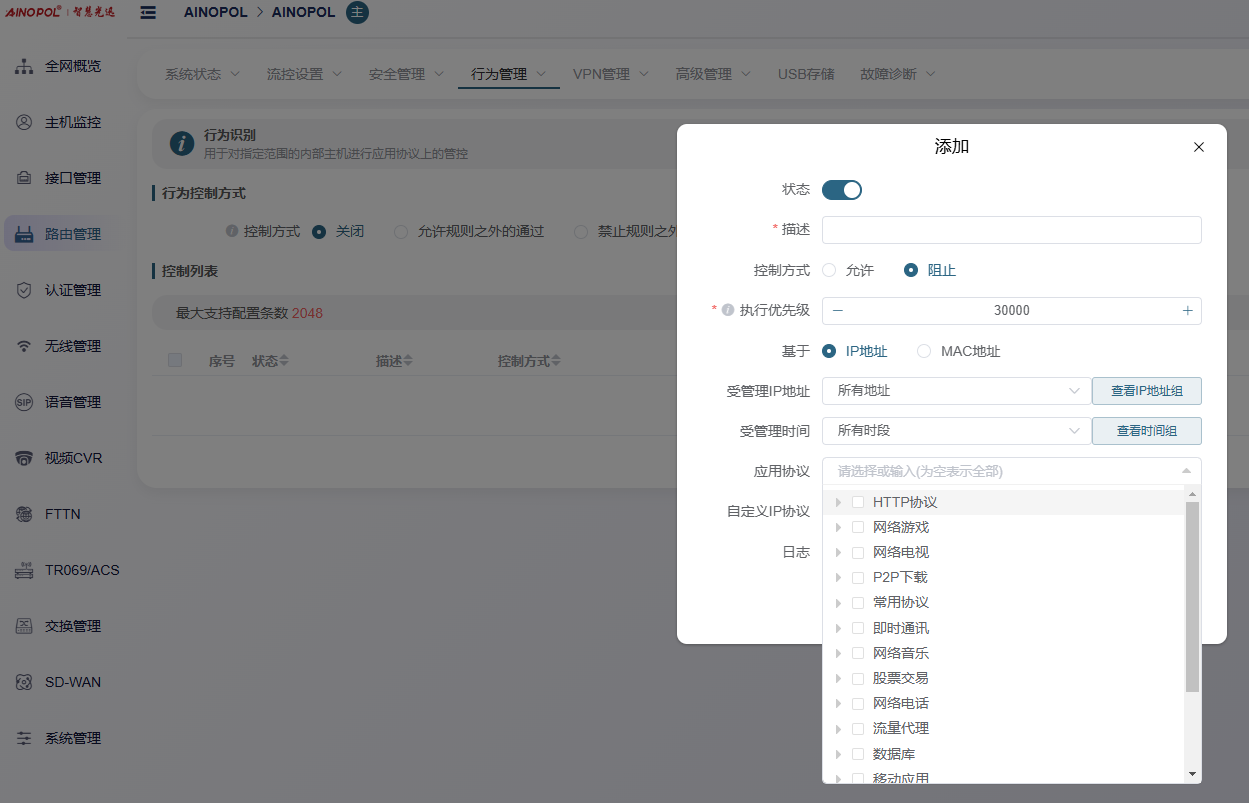Open 全网概览 network overview icon
Screen dimensions: 1249x803
click(x=24, y=66)
